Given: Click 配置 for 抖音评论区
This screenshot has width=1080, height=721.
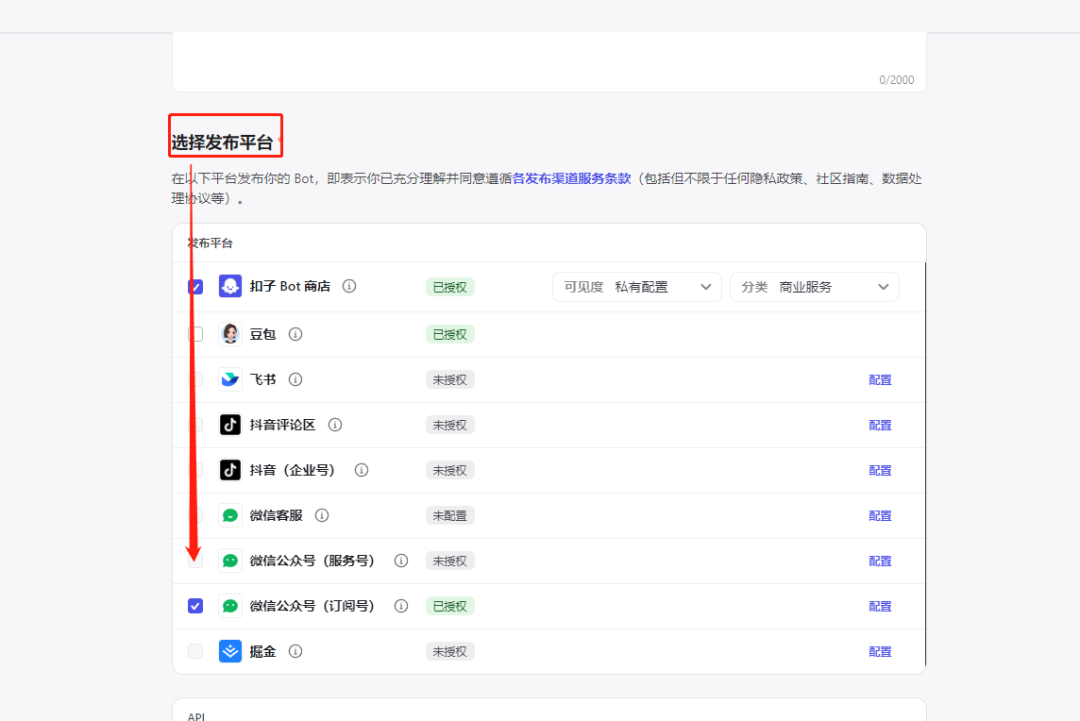Looking at the screenshot, I should pyautogui.click(x=880, y=425).
